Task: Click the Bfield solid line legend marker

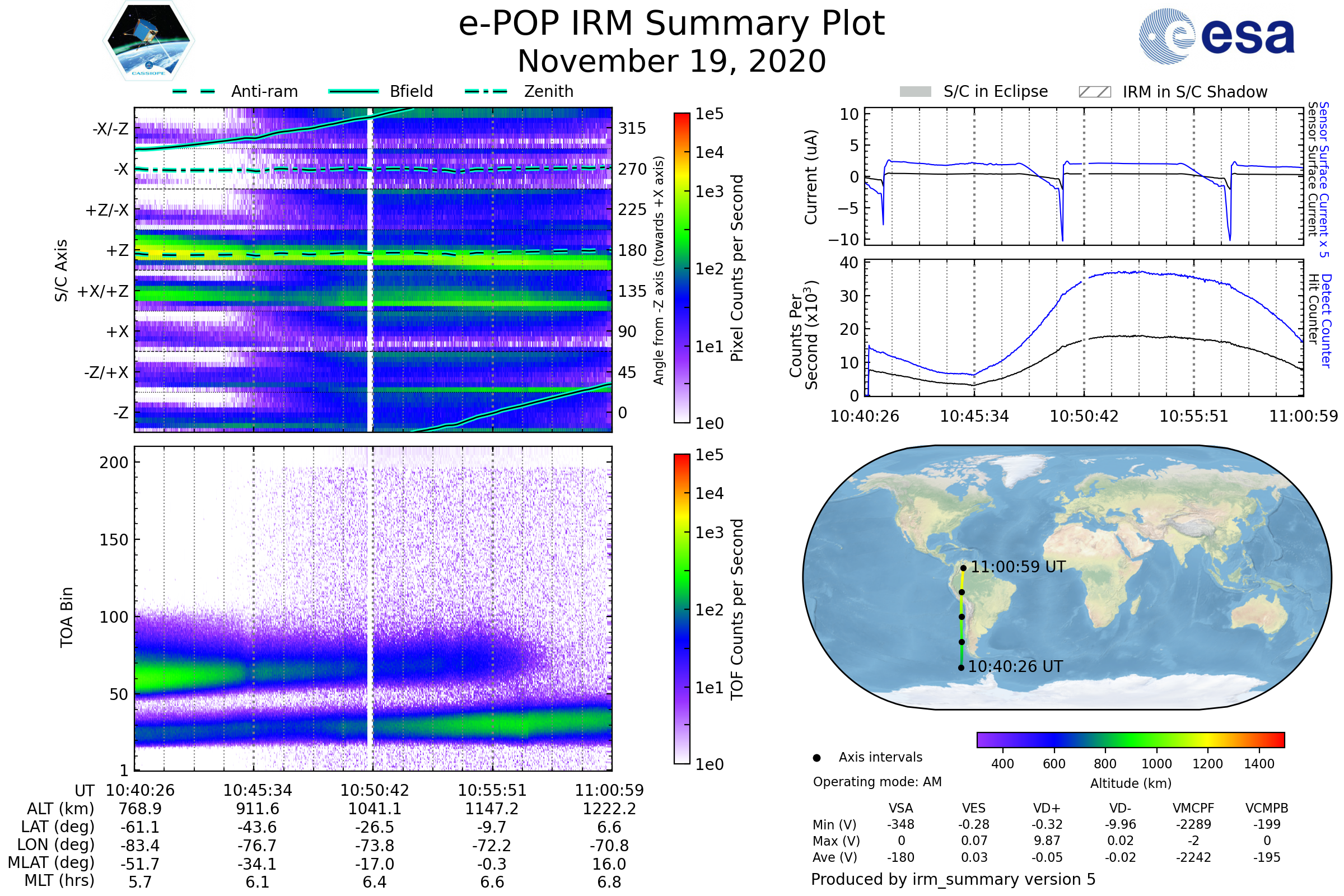Action: coord(354,91)
